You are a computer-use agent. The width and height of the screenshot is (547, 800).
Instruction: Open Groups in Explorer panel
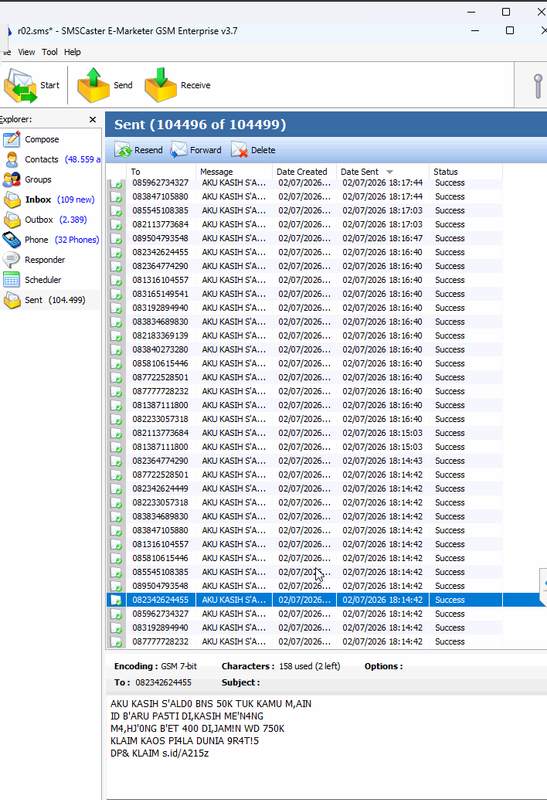tap(38, 180)
